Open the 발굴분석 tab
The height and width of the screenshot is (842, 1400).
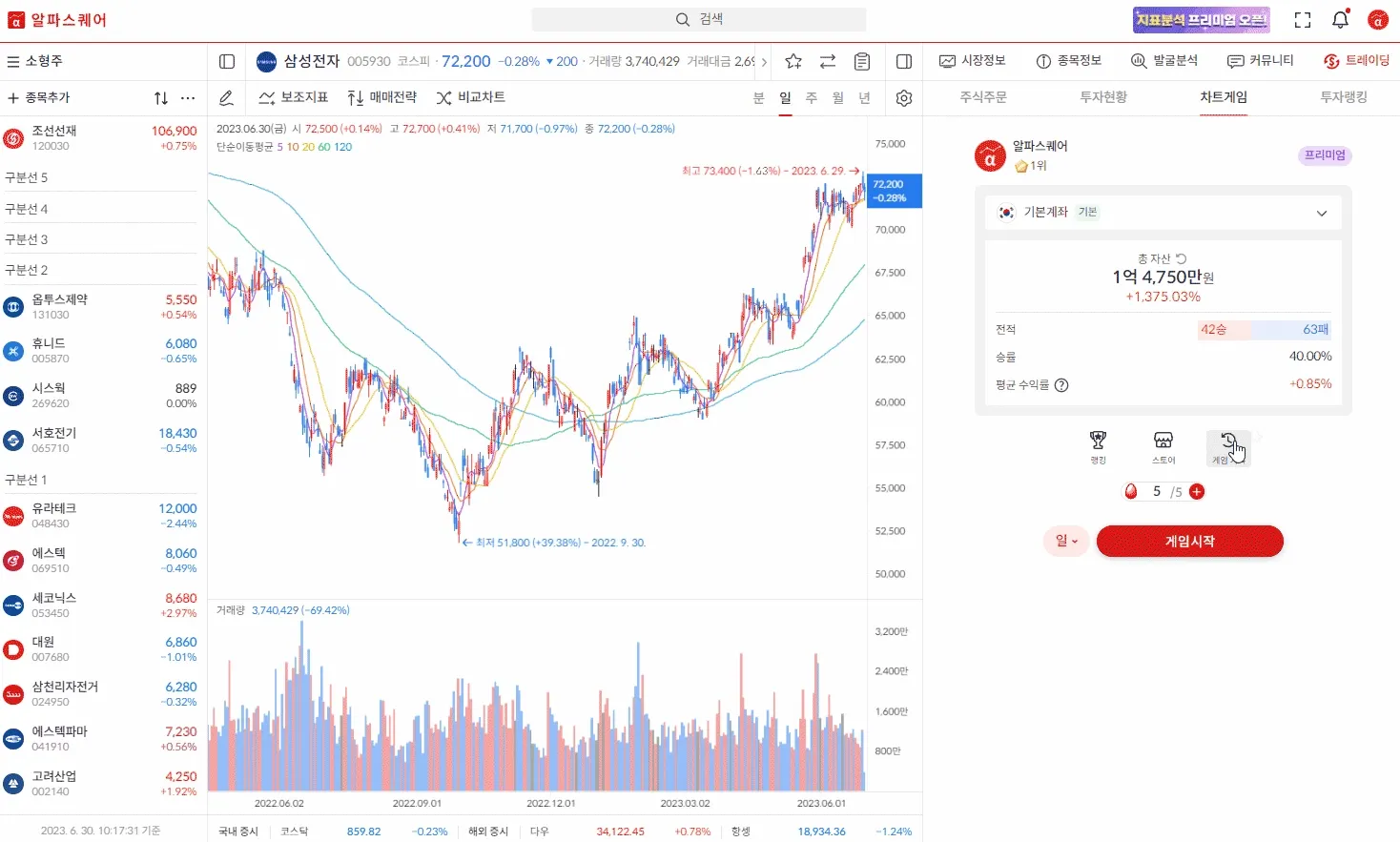tap(1164, 61)
